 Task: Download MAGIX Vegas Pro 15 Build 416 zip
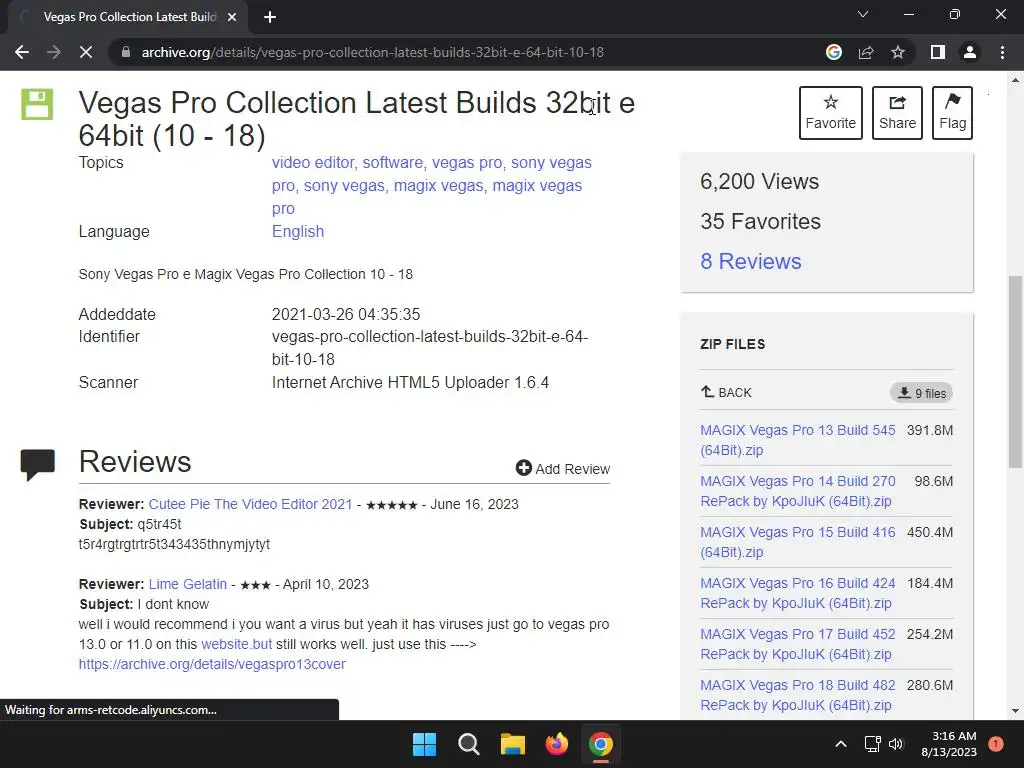[x=797, y=542]
